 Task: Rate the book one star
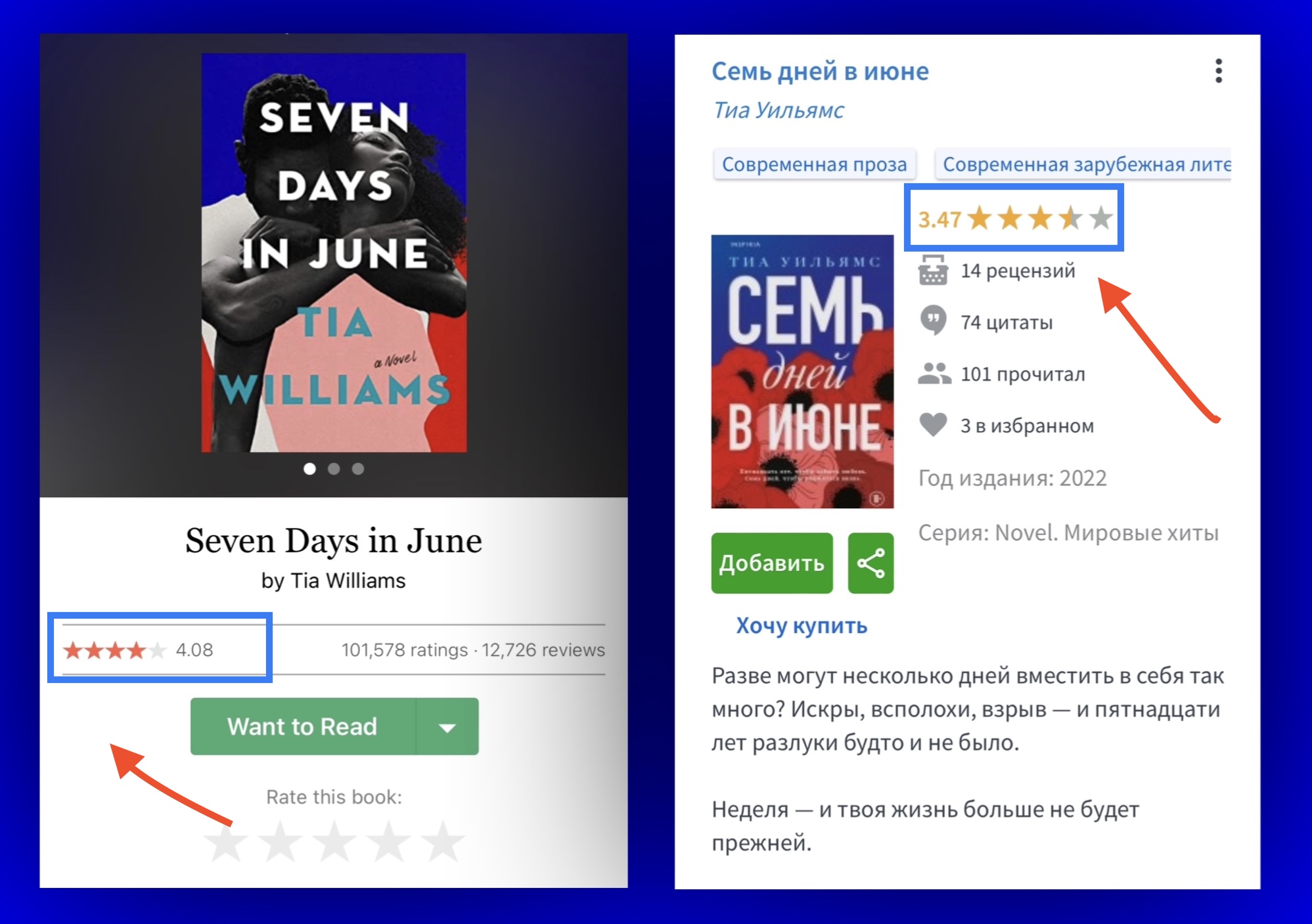click(x=225, y=841)
